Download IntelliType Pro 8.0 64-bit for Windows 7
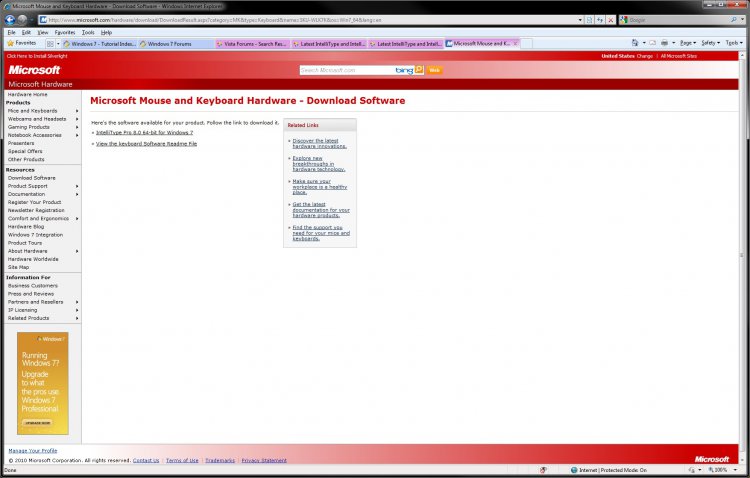750x478 pixels. [x=144, y=133]
